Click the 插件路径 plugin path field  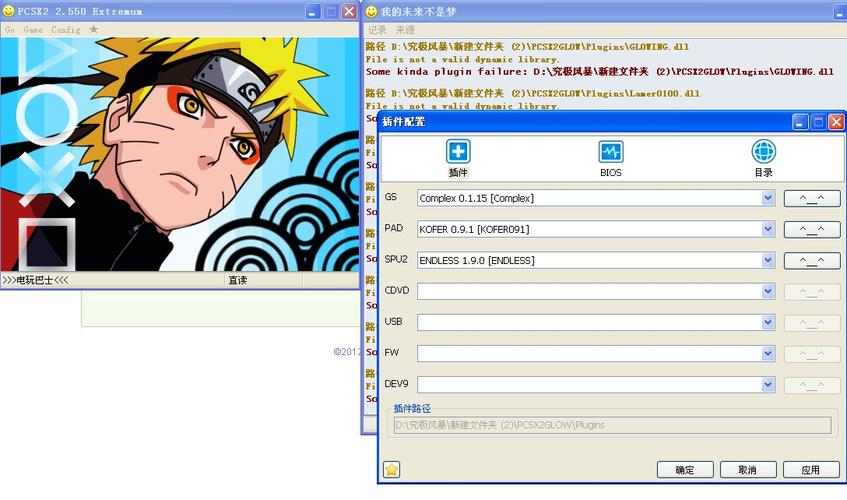[x=612, y=425]
